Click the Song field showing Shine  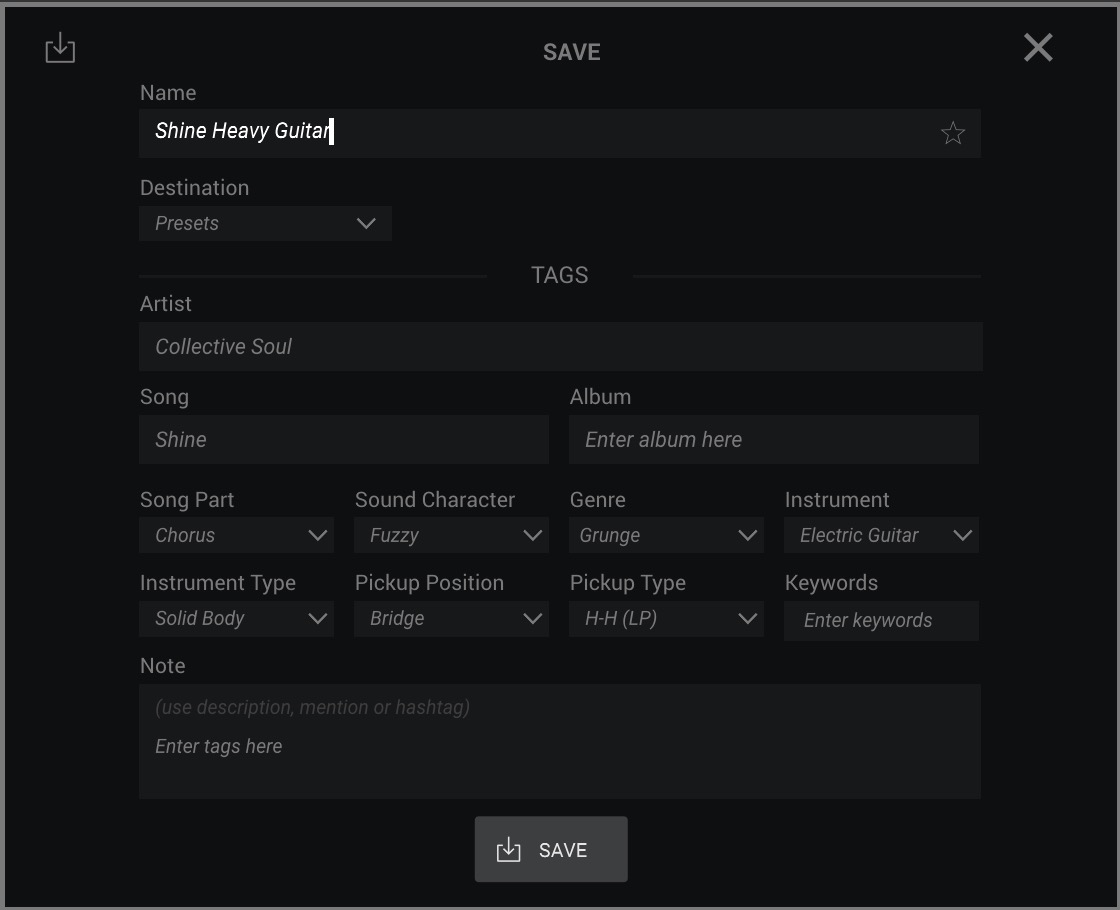(x=344, y=439)
